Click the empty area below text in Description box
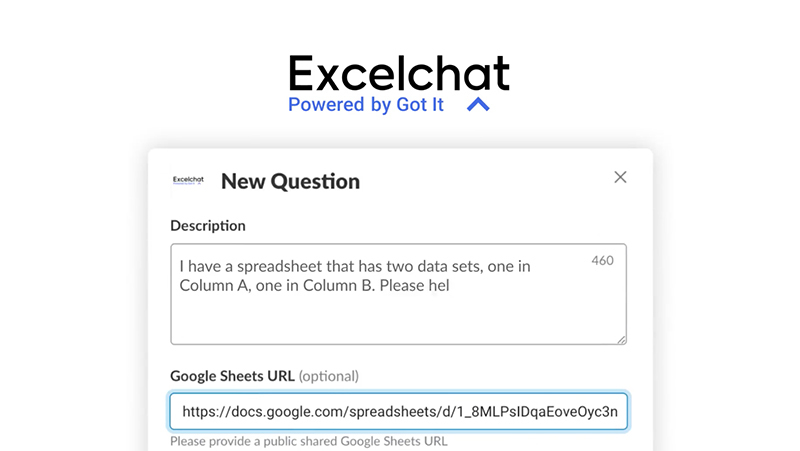 (398, 319)
